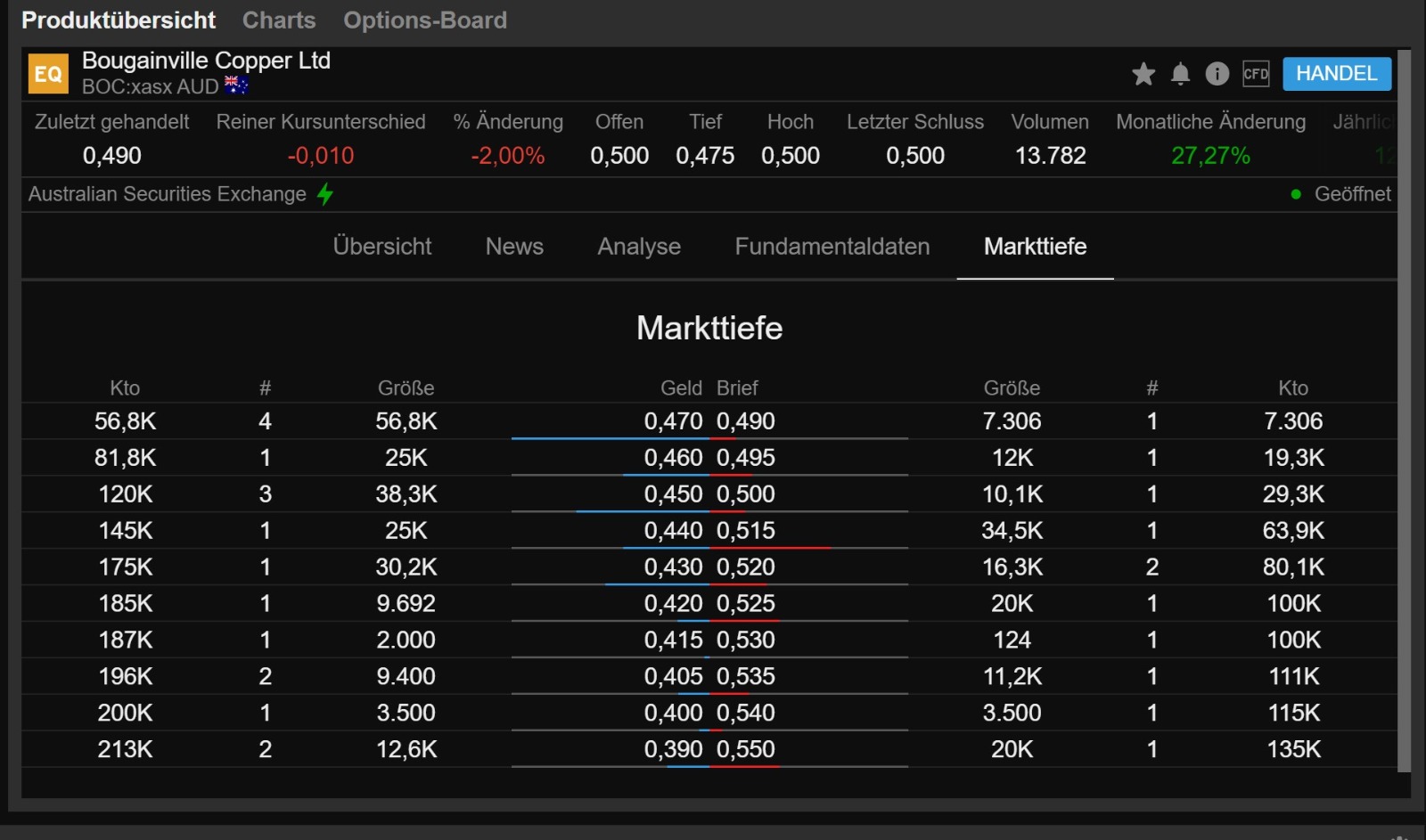1426x840 pixels.
Task: Click the Brief column header
Action: coord(737,388)
